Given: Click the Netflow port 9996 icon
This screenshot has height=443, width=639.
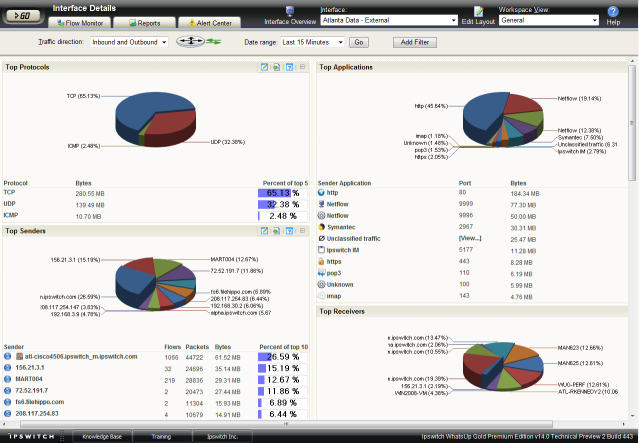Looking at the screenshot, I should coord(321,215).
